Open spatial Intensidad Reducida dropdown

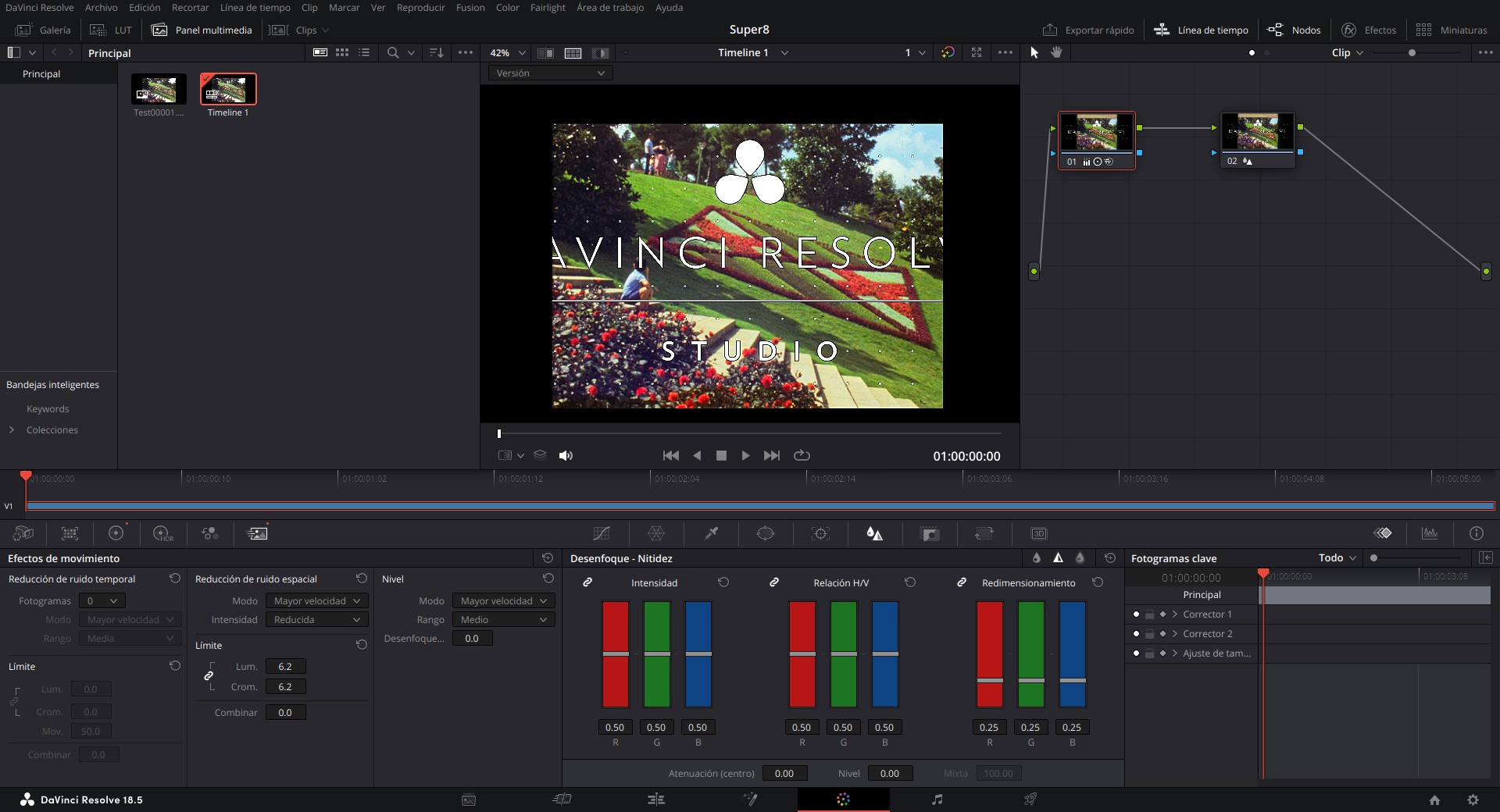coord(316,619)
